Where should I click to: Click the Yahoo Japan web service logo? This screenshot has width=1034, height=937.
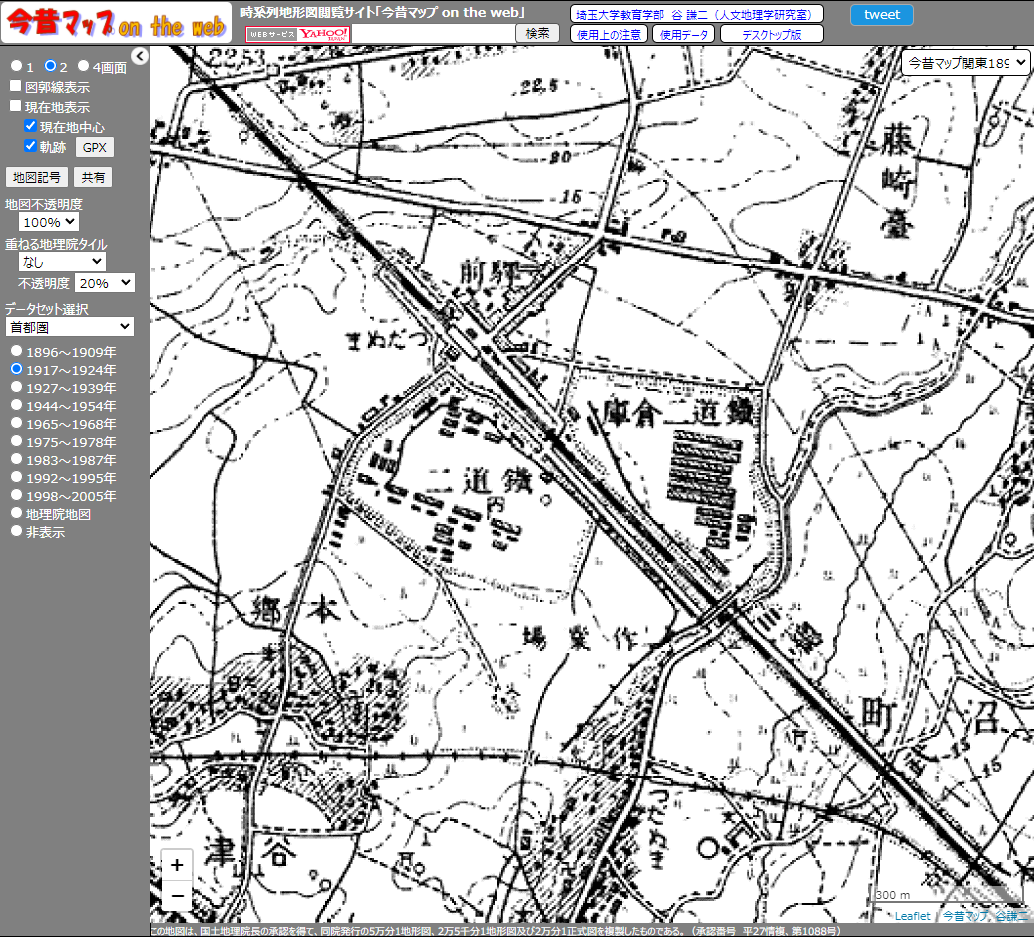297,34
